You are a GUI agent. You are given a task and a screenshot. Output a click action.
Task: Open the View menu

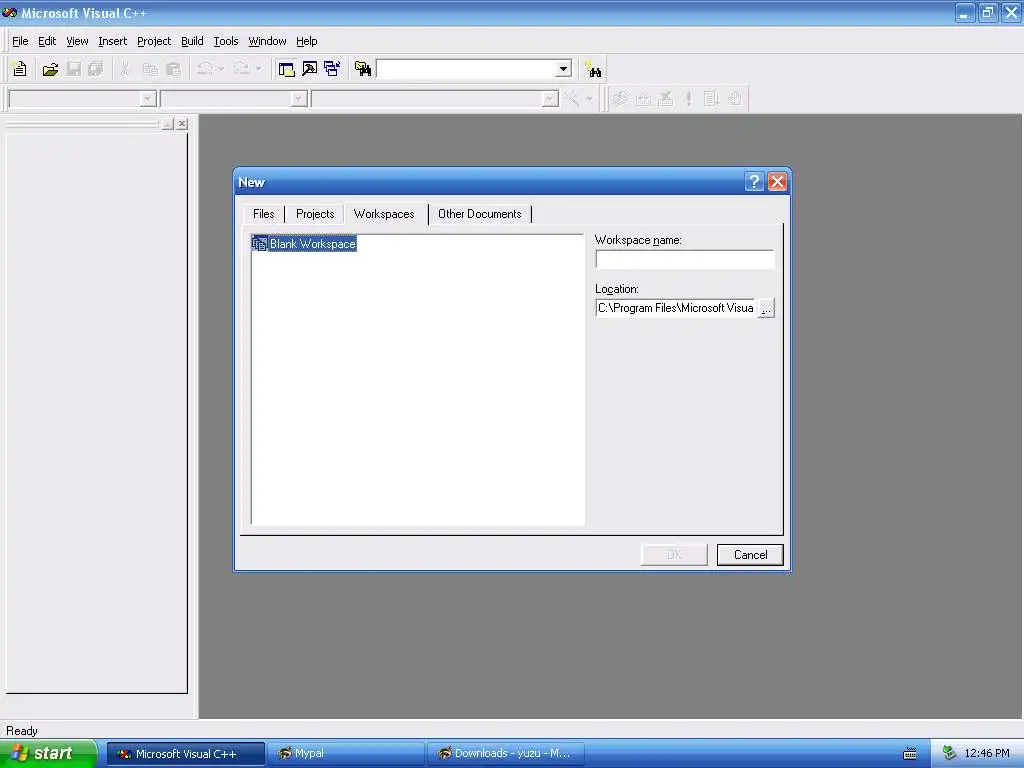click(77, 41)
